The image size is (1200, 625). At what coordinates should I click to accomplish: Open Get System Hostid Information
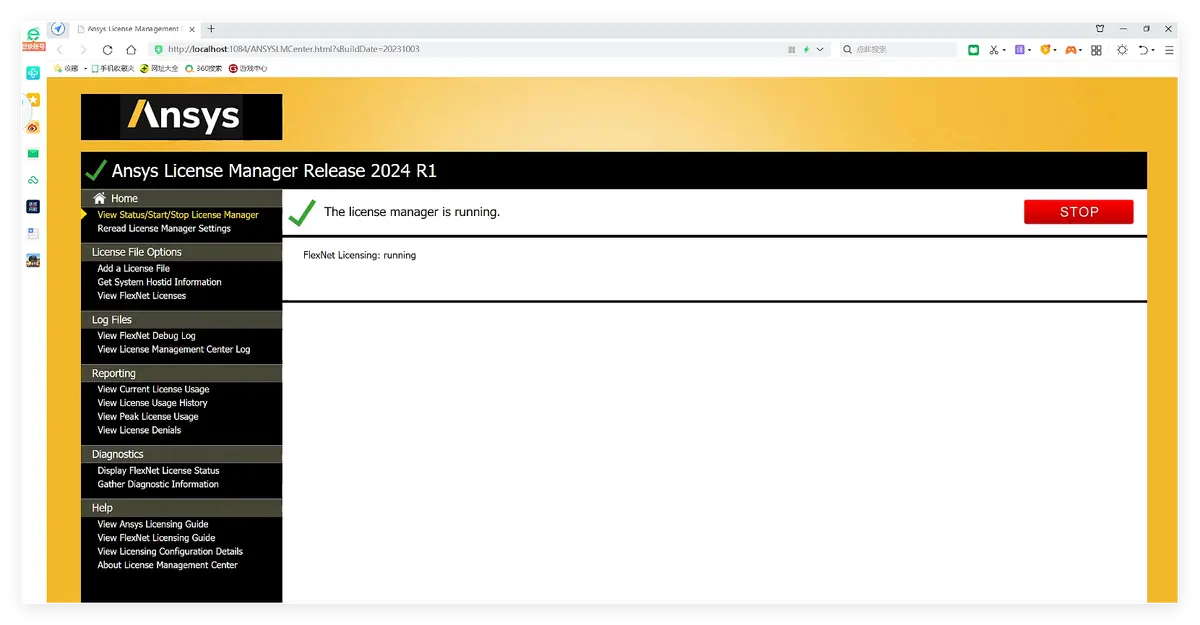pyautogui.click(x=159, y=282)
